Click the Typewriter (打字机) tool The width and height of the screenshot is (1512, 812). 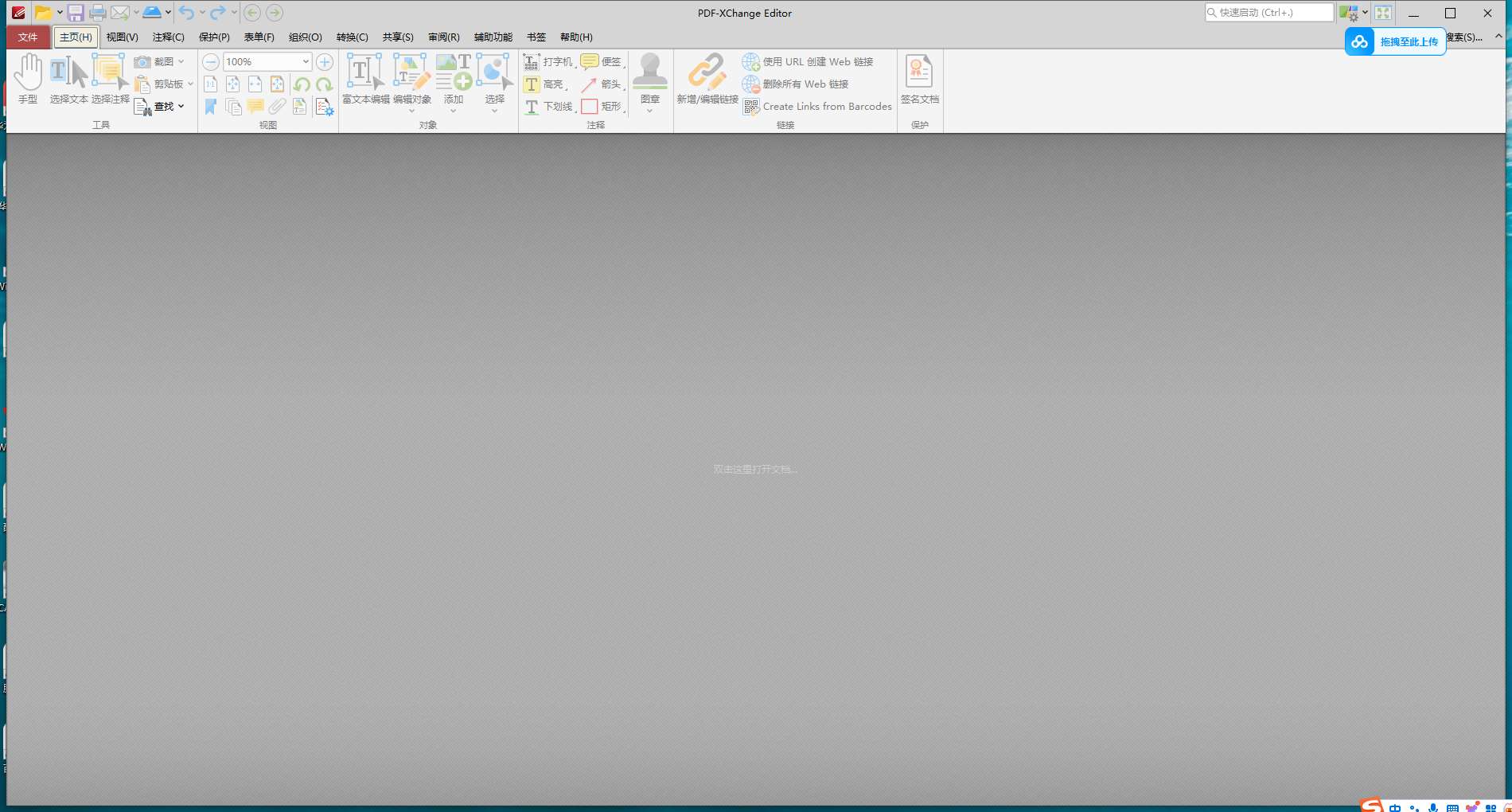click(x=548, y=61)
